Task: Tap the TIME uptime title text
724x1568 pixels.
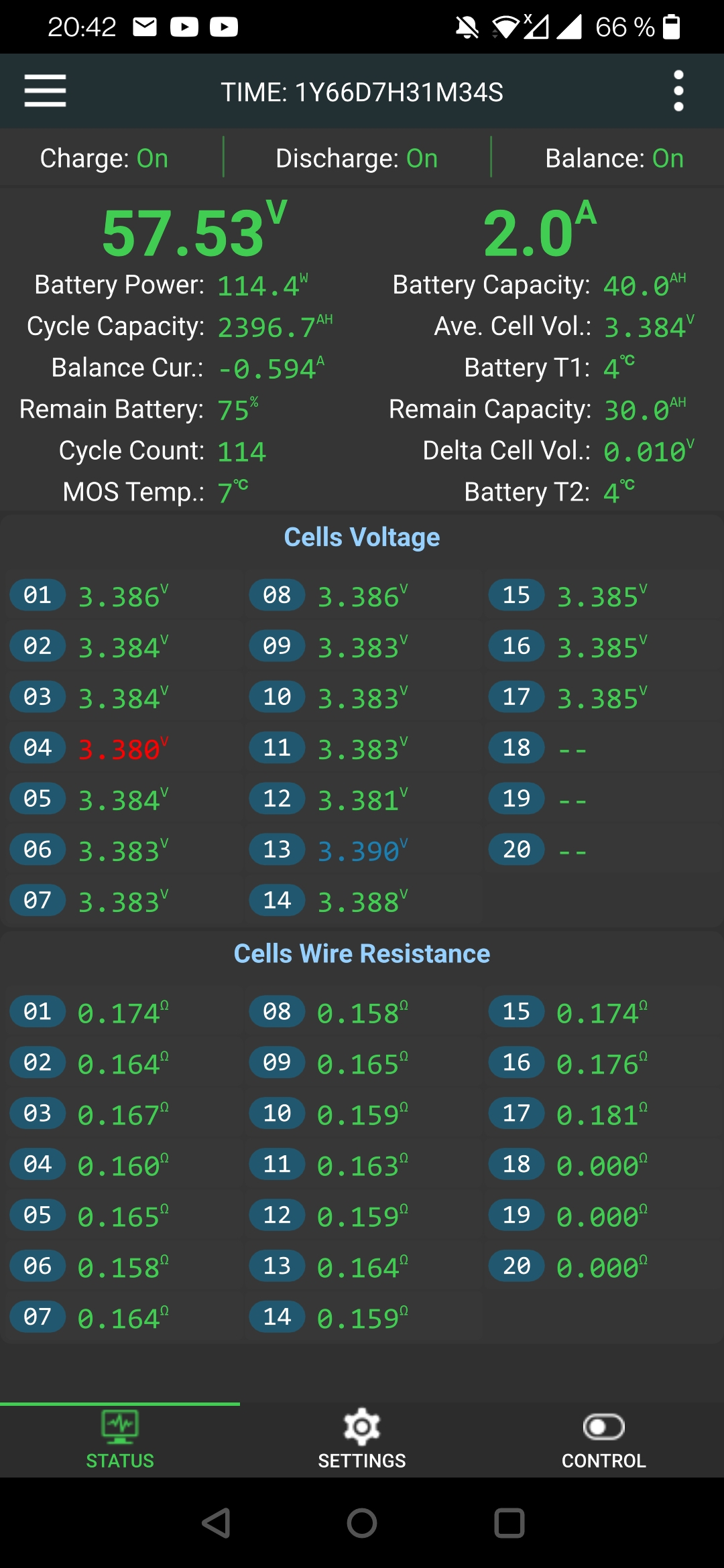Action: tap(362, 92)
